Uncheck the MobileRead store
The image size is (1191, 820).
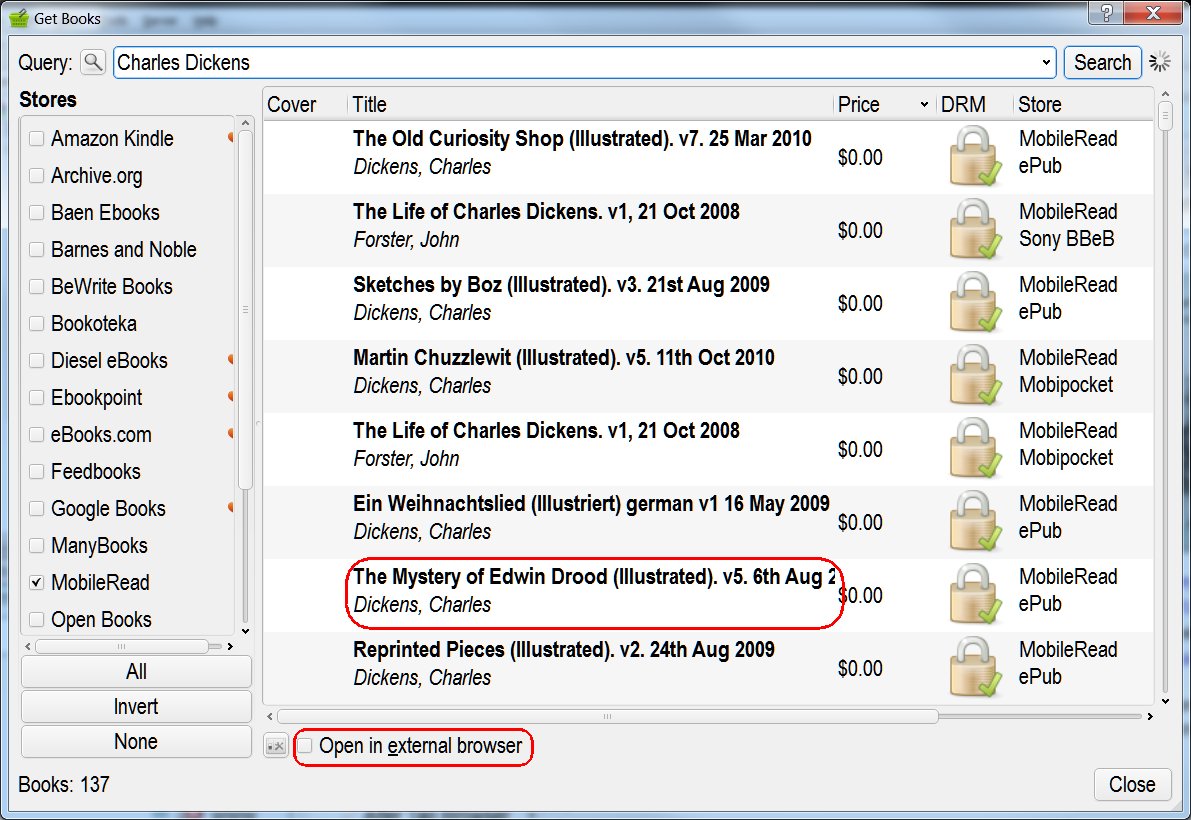[36, 582]
